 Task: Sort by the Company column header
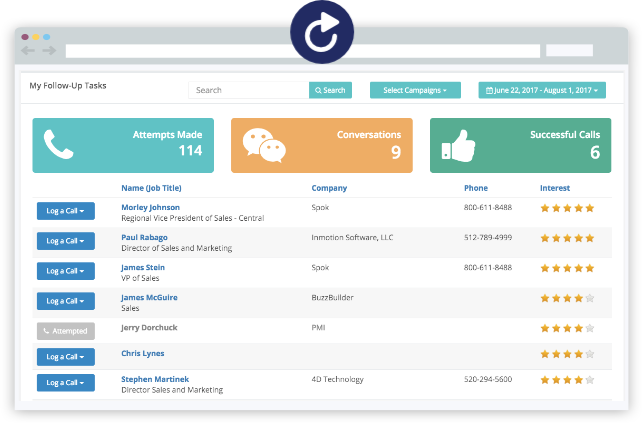coord(329,188)
